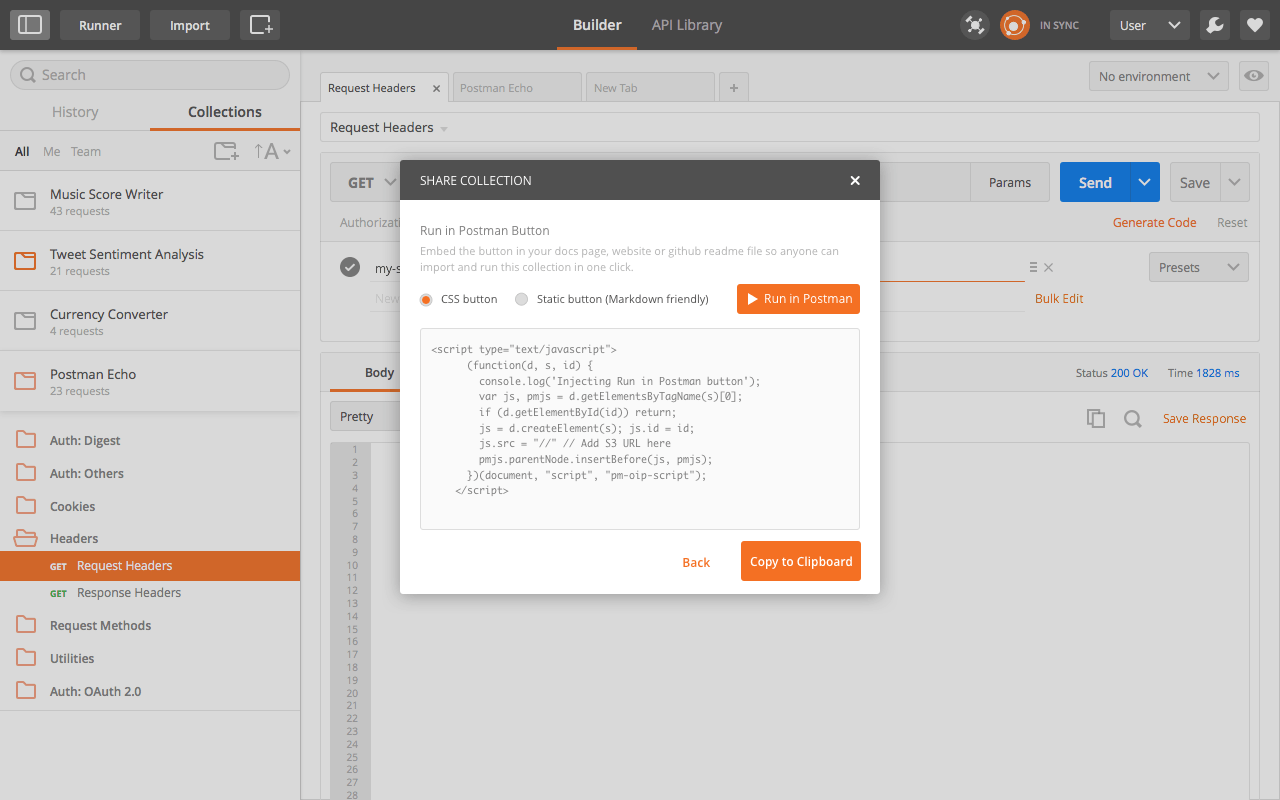Select the Static button radio option
Image resolution: width=1280 pixels, height=800 pixels.
tap(521, 299)
